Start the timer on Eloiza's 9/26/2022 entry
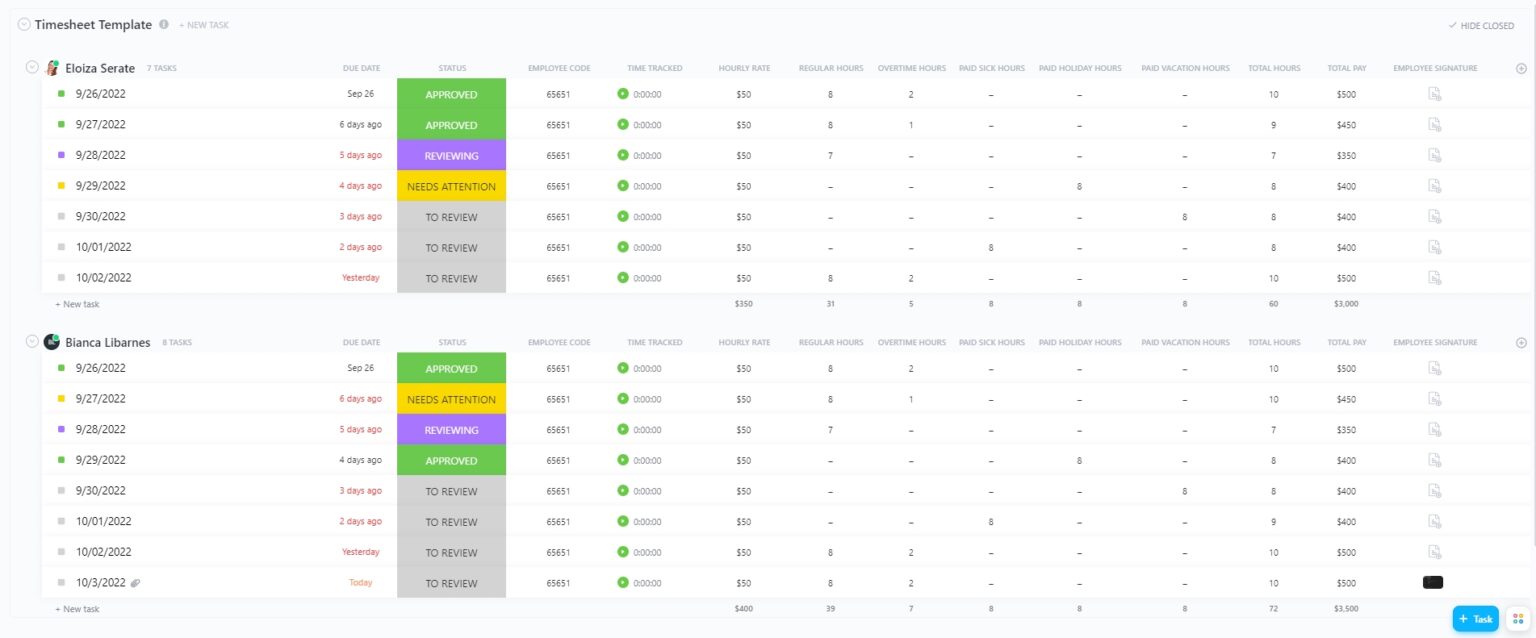 pos(624,94)
